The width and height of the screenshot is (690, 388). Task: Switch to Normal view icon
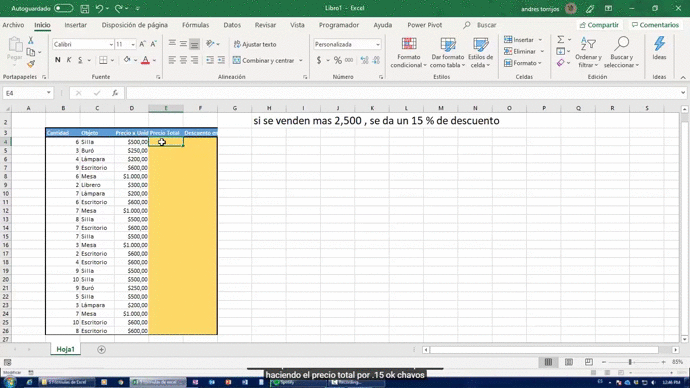tap(548, 362)
